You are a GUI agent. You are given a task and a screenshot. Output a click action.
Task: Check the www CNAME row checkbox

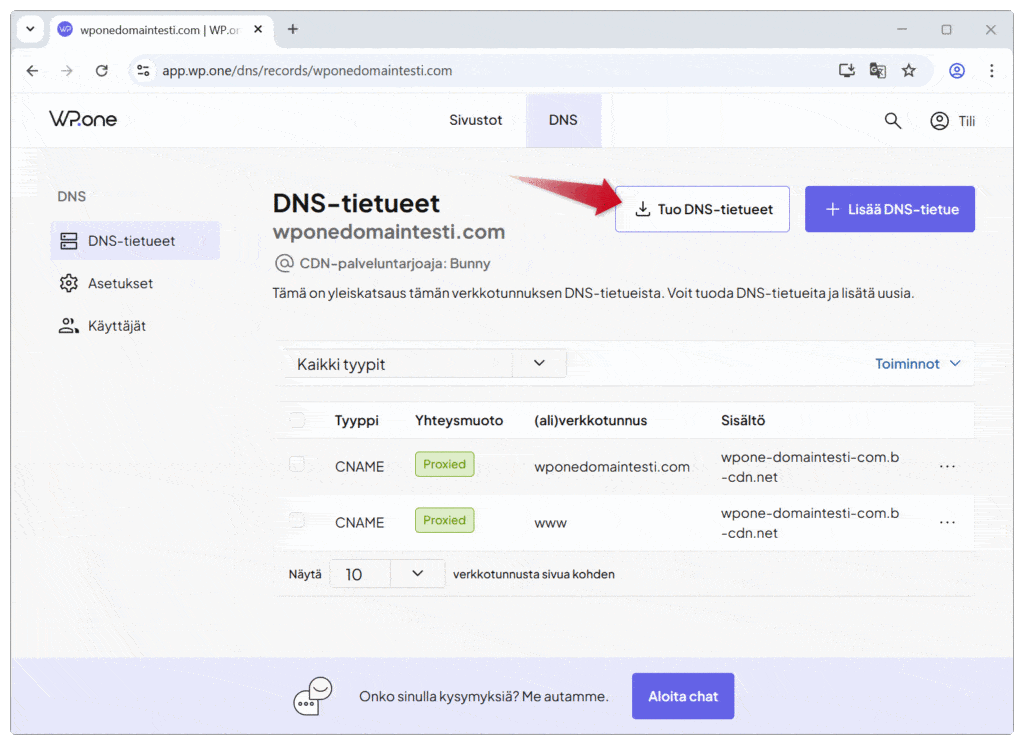(297, 520)
